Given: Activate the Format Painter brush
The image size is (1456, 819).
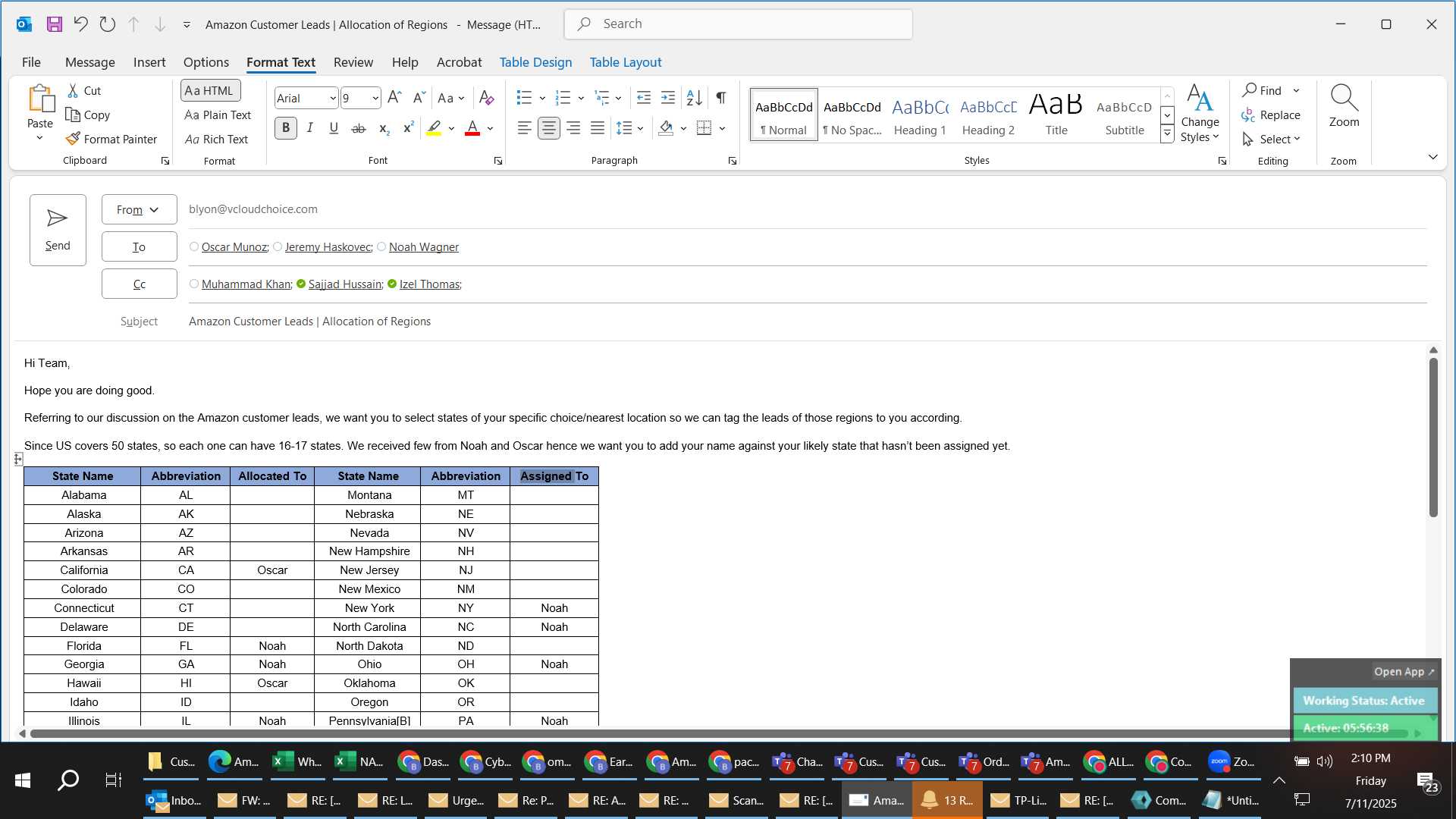Looking at the screenshot, I should [x=111, y=139].
